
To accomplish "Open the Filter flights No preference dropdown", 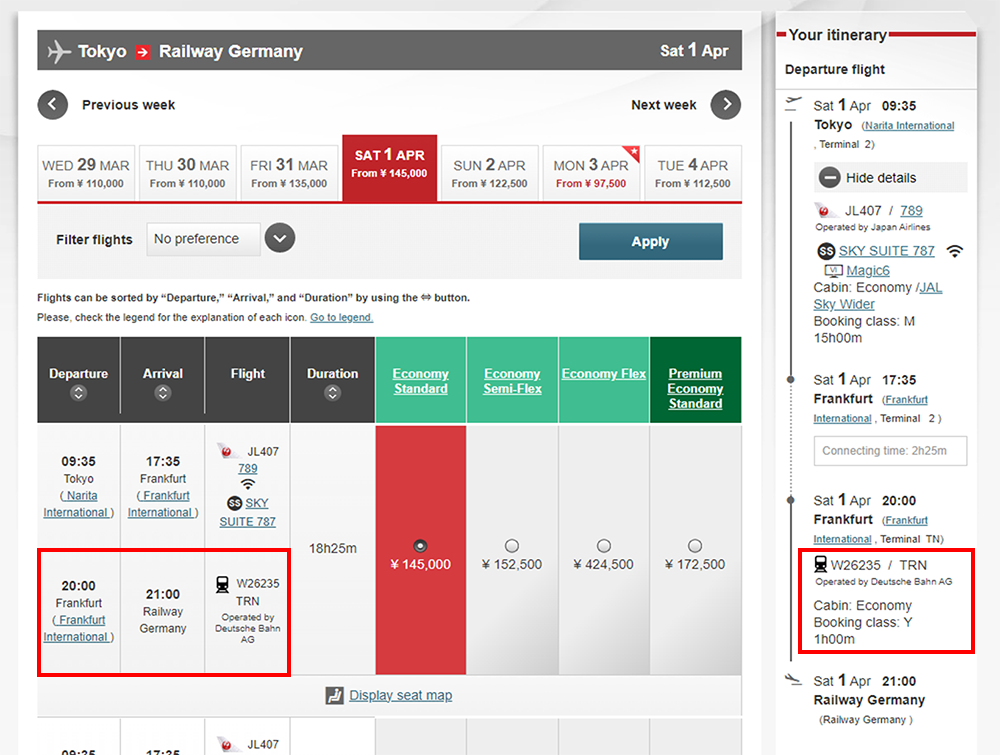I will (203, 239).
